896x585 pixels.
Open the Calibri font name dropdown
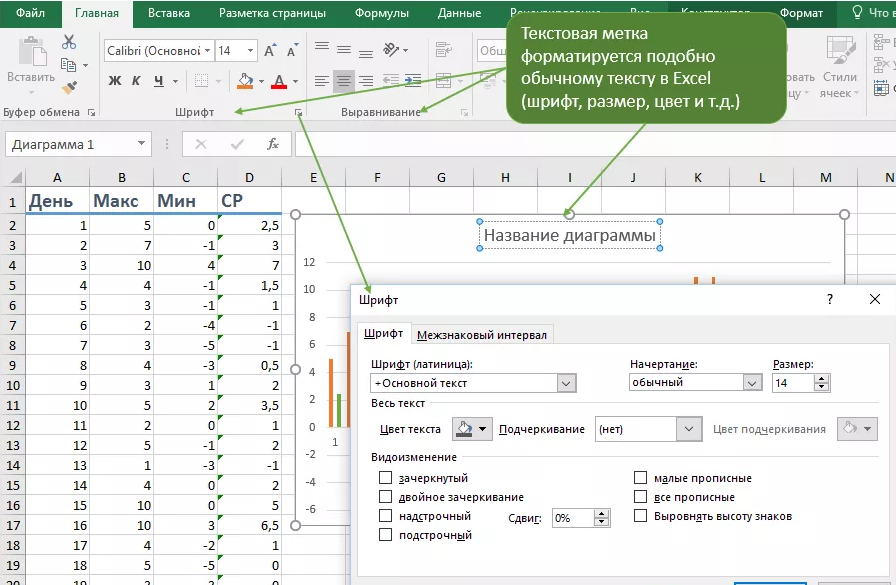pos(207,51)
